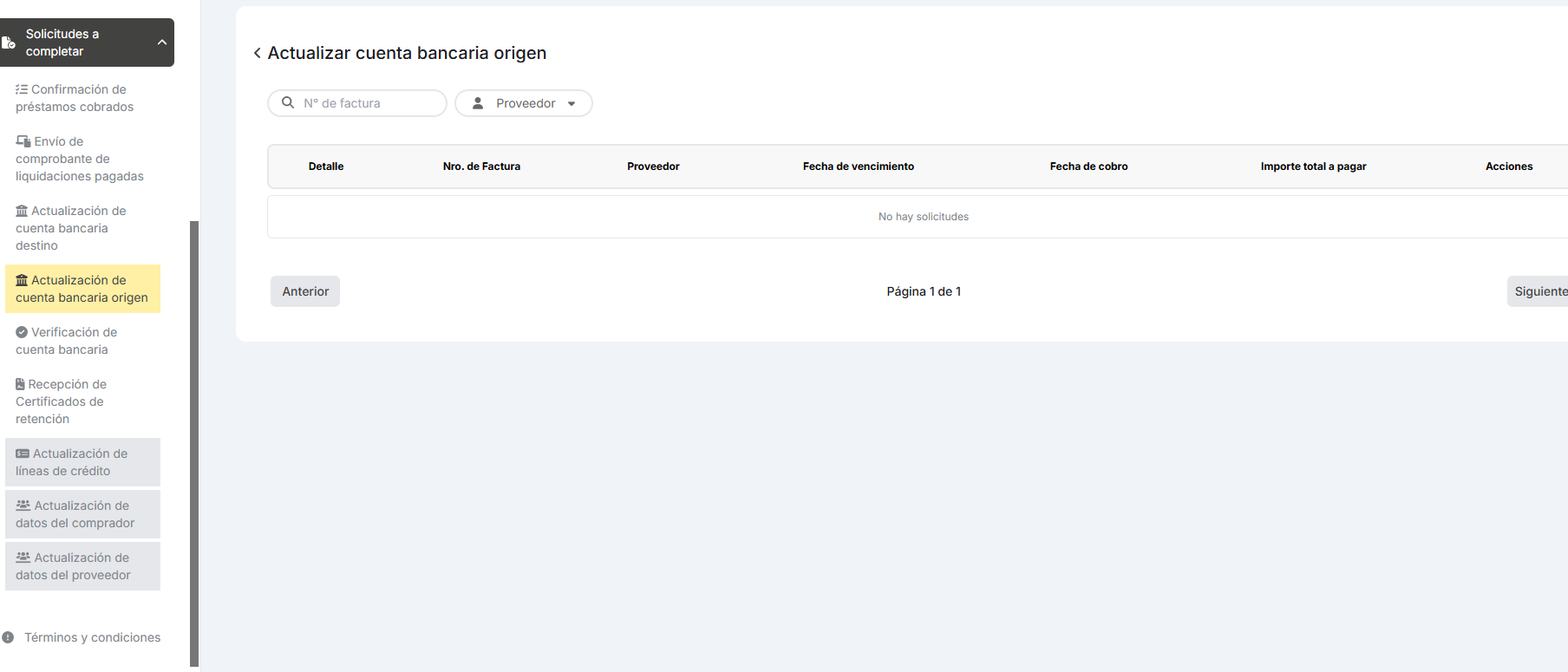Viewport: 1568px width, 672px height.
Task: Go to Actualización de datos del comprador
Action: pyautogui.click(x=82, y=514)
